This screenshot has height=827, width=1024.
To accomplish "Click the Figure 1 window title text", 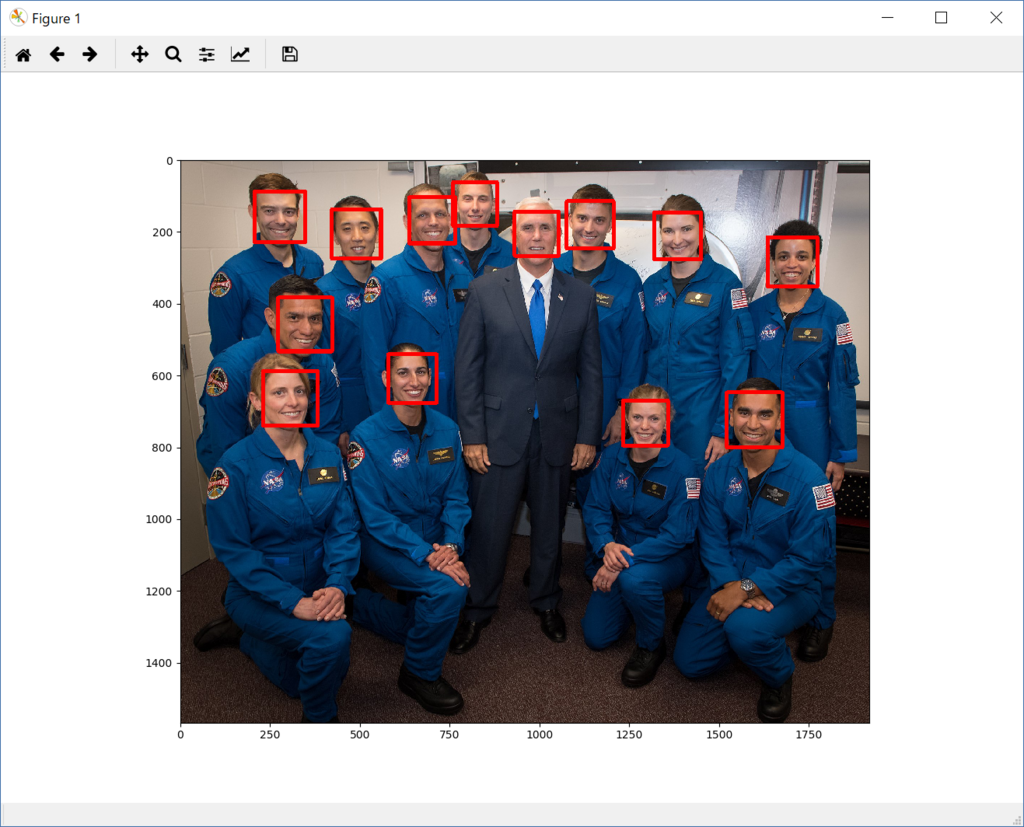I will (56, 18).
